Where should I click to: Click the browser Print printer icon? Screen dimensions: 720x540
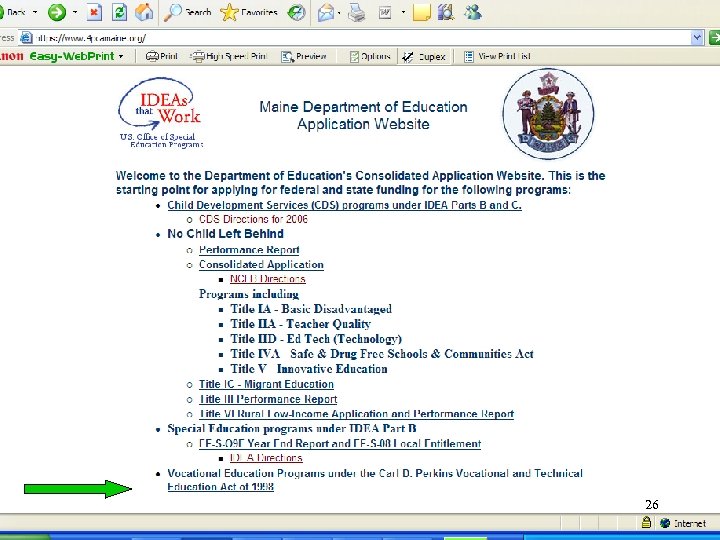pyautogui.click(x=356, y=13)
